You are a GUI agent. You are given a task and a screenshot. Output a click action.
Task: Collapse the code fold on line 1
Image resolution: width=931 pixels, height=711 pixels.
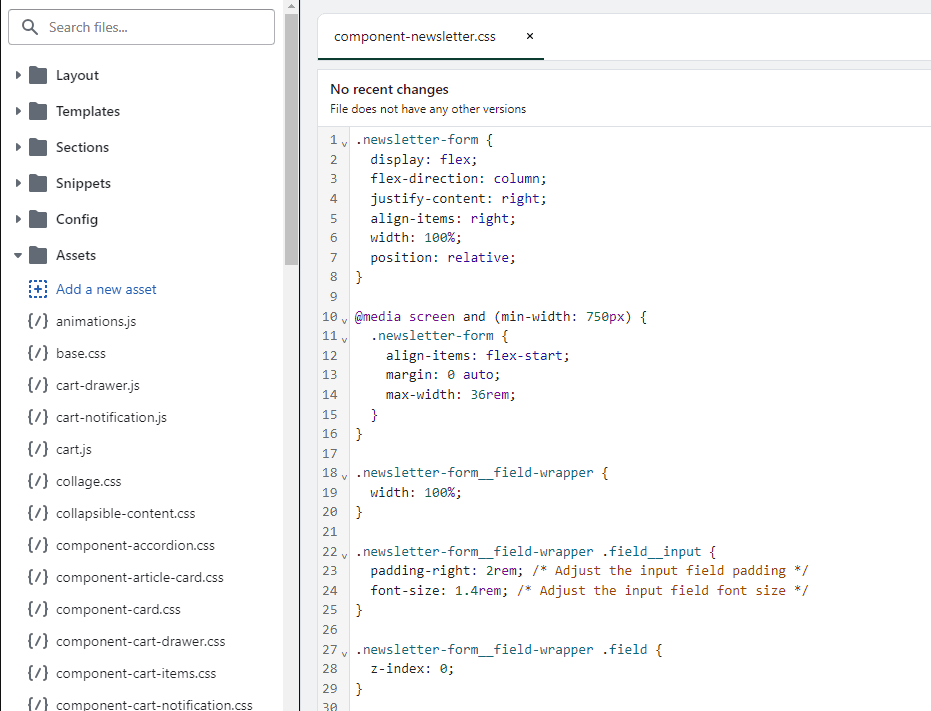coord(343,141)
